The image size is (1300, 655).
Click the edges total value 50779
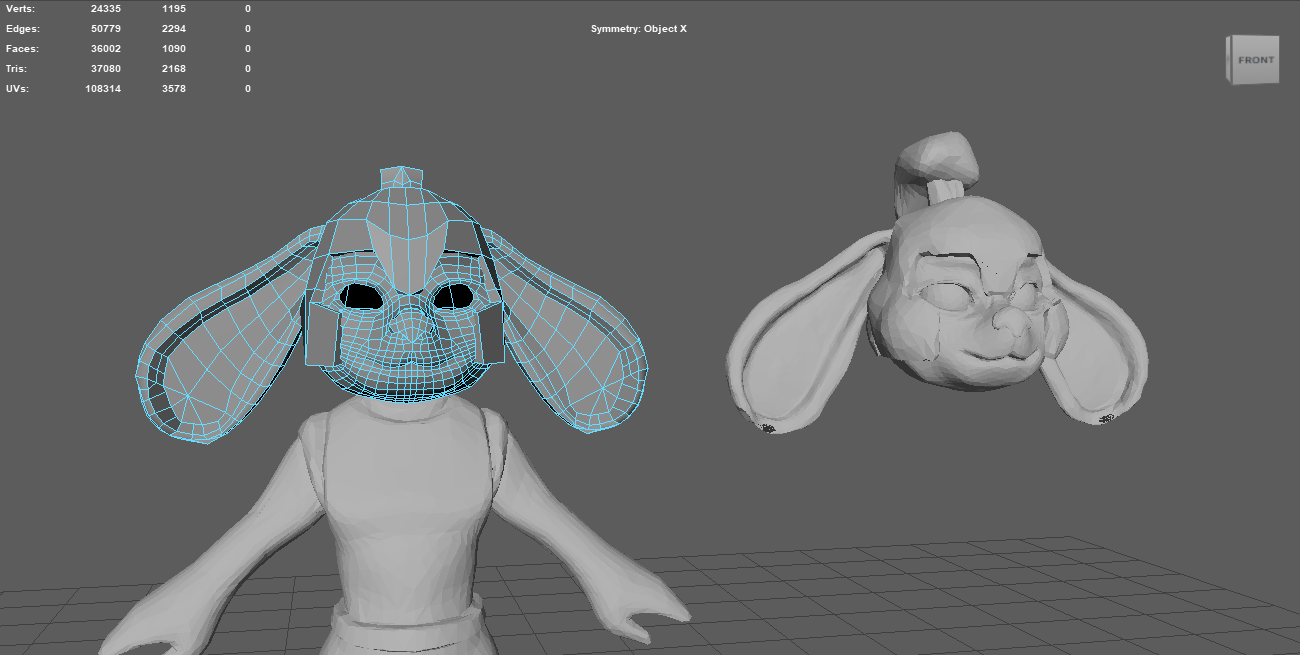[x=105, y=29]
